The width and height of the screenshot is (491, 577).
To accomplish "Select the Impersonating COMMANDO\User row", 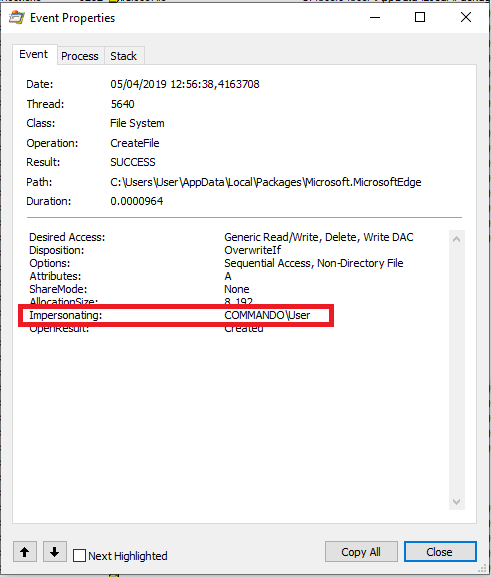I will point(176,315).
